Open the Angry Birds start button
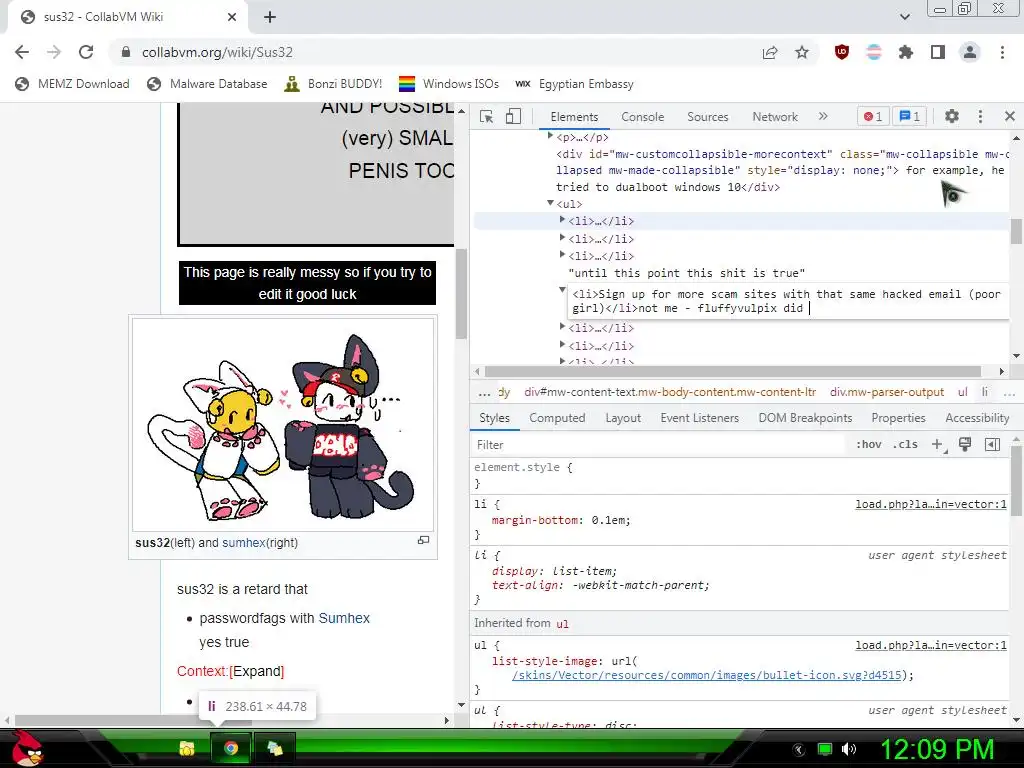The image size is (1024, 768). click(27, 748)
